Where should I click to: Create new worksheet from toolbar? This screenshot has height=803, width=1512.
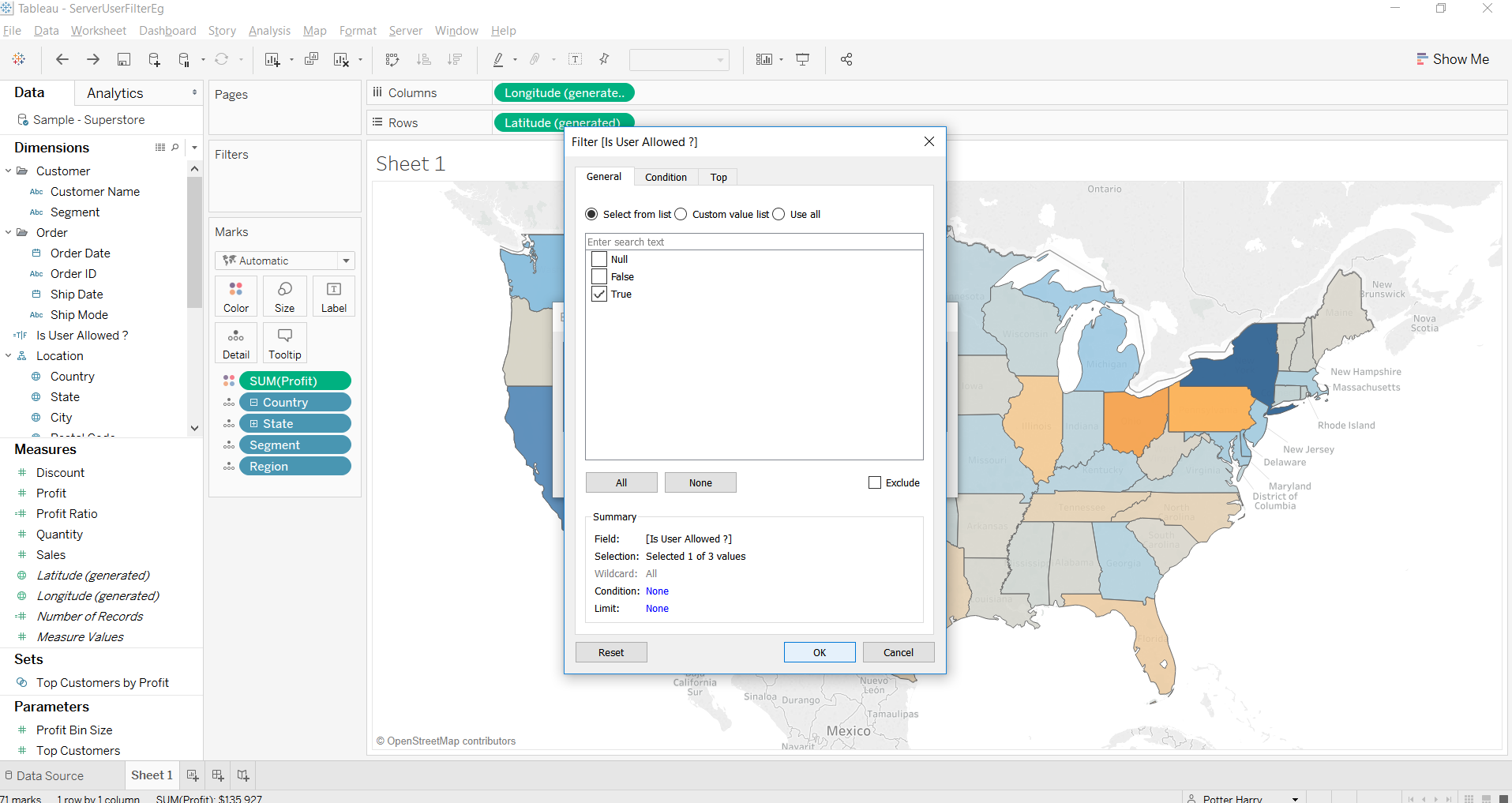(x=272, y=59)
